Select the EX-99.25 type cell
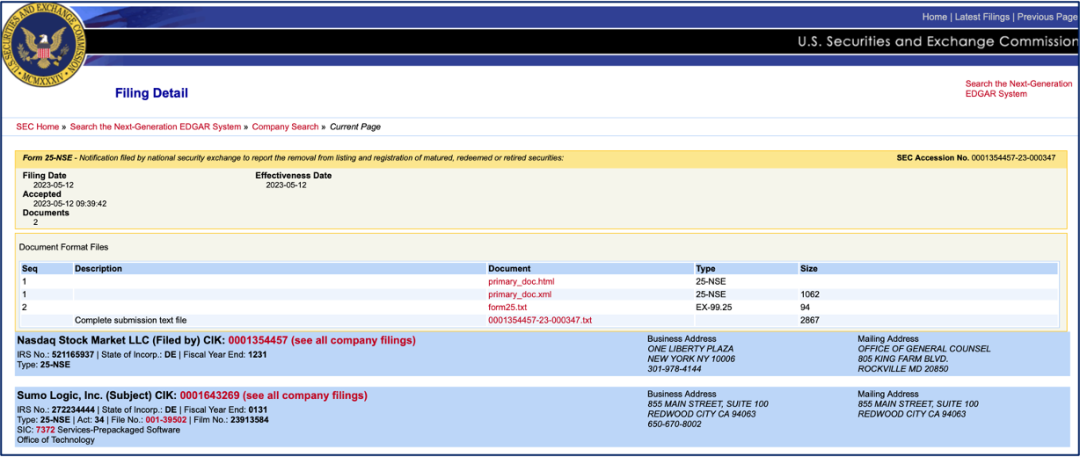Screen dimensions: 1080x457 click(714, 307)
